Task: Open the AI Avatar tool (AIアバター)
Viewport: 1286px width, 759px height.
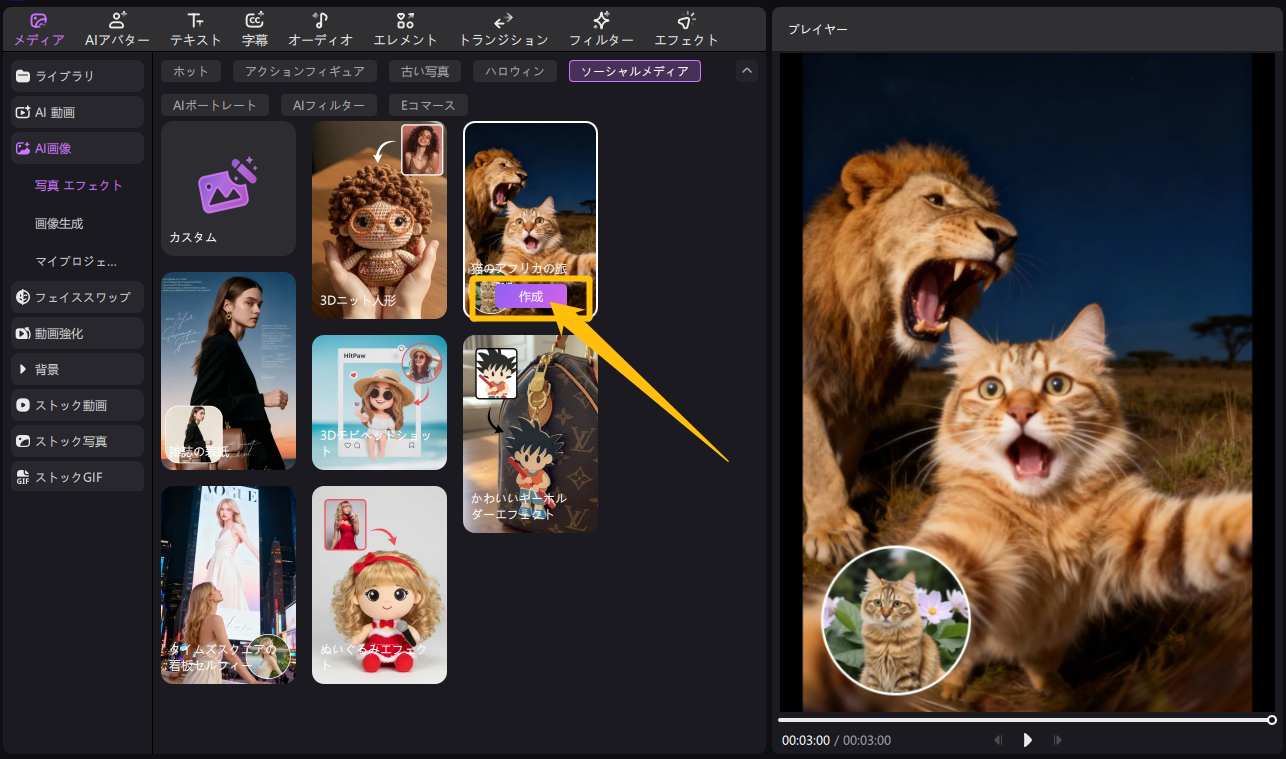Action: point(117,29)
